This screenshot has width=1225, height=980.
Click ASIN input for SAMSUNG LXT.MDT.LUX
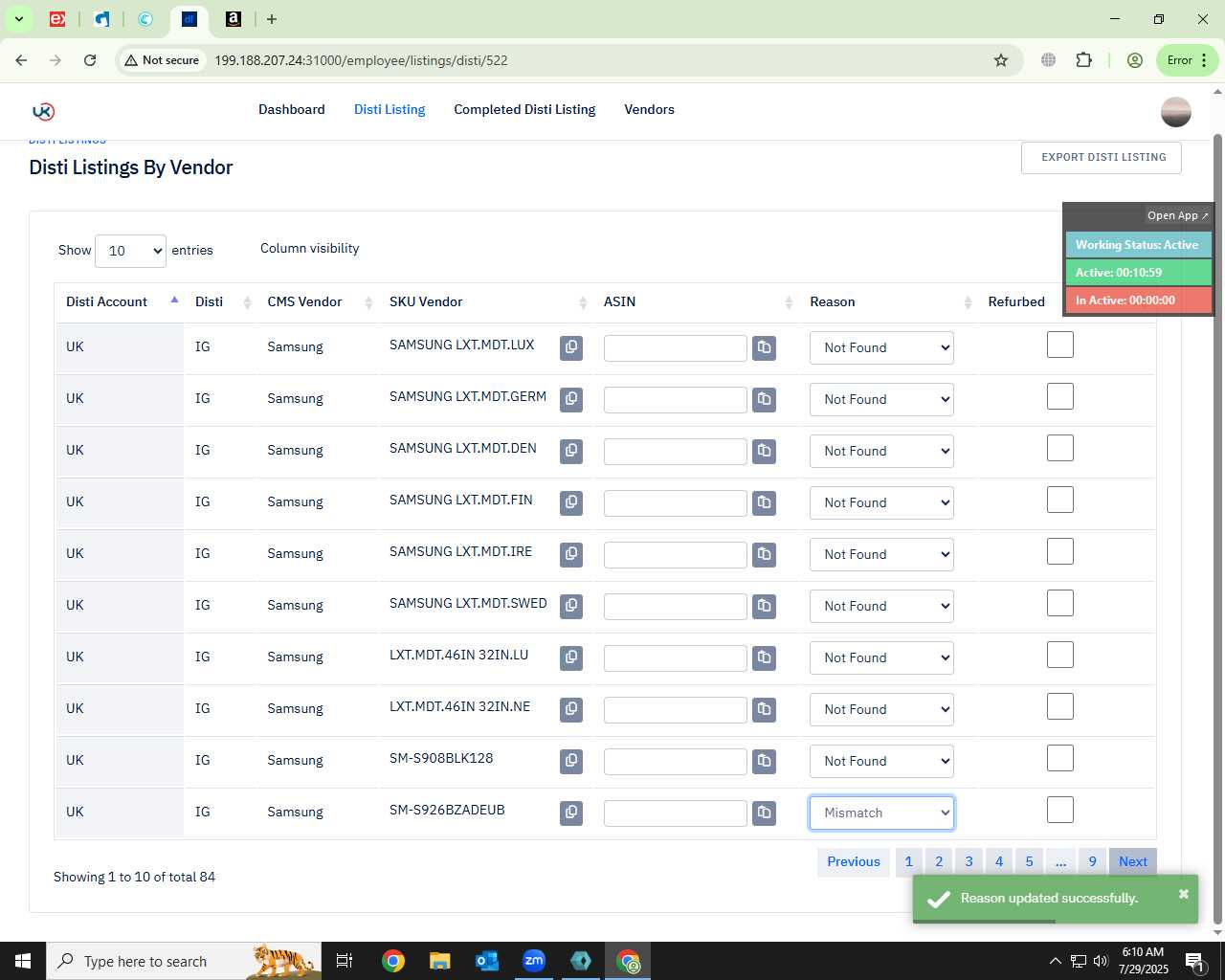point(675,348)
